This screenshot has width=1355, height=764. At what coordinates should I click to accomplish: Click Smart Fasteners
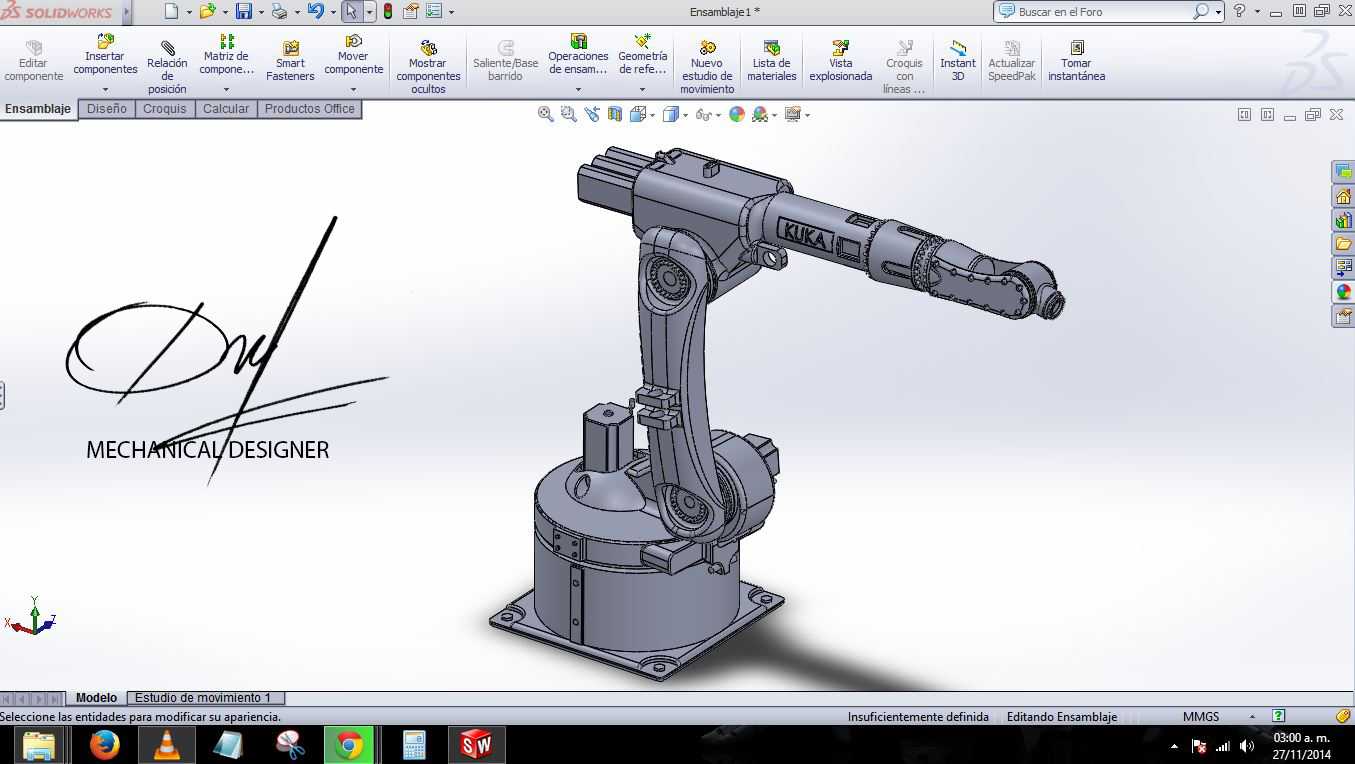tap(290, 62)
